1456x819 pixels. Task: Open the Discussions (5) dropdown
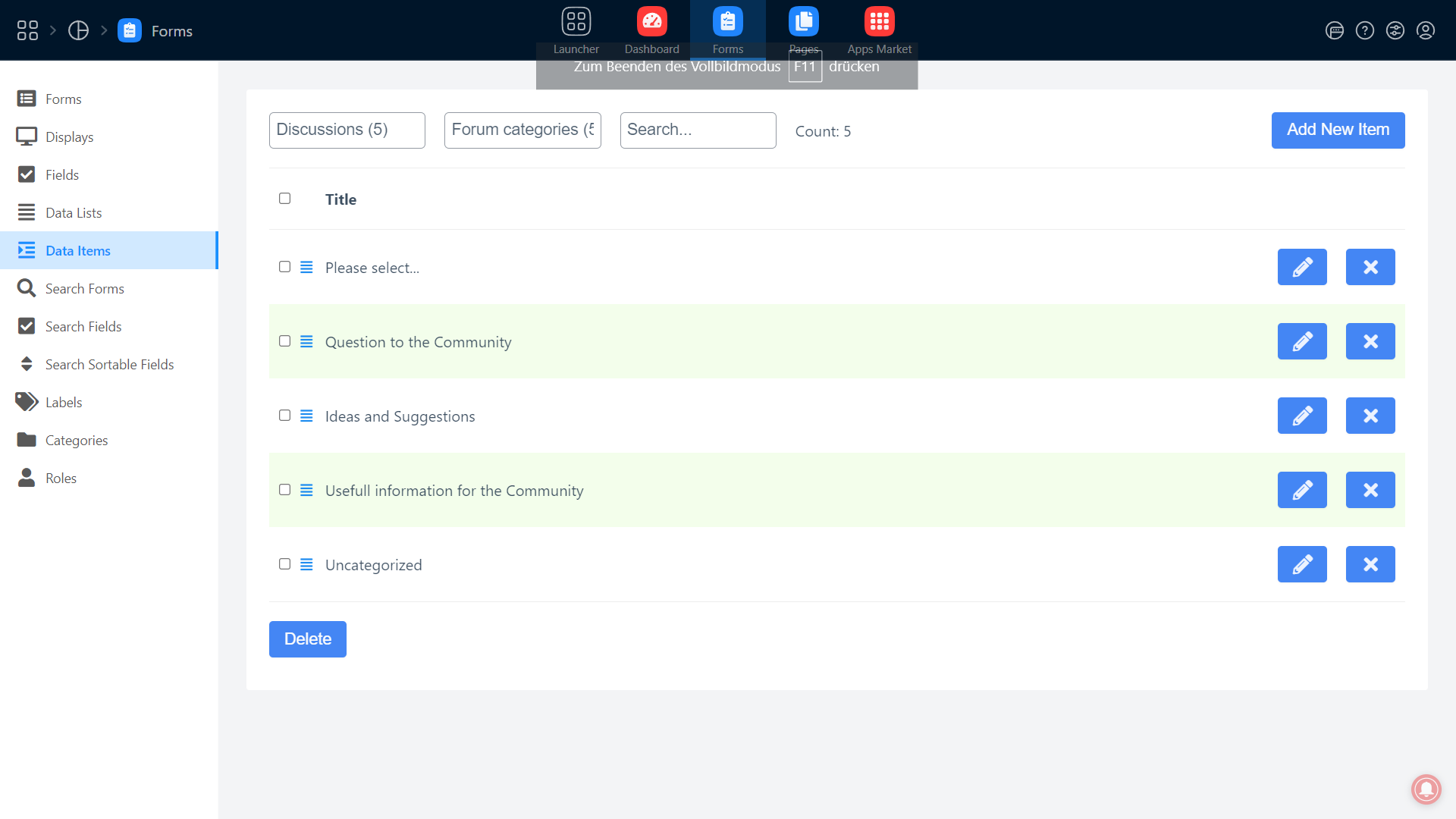coord(347,130)
